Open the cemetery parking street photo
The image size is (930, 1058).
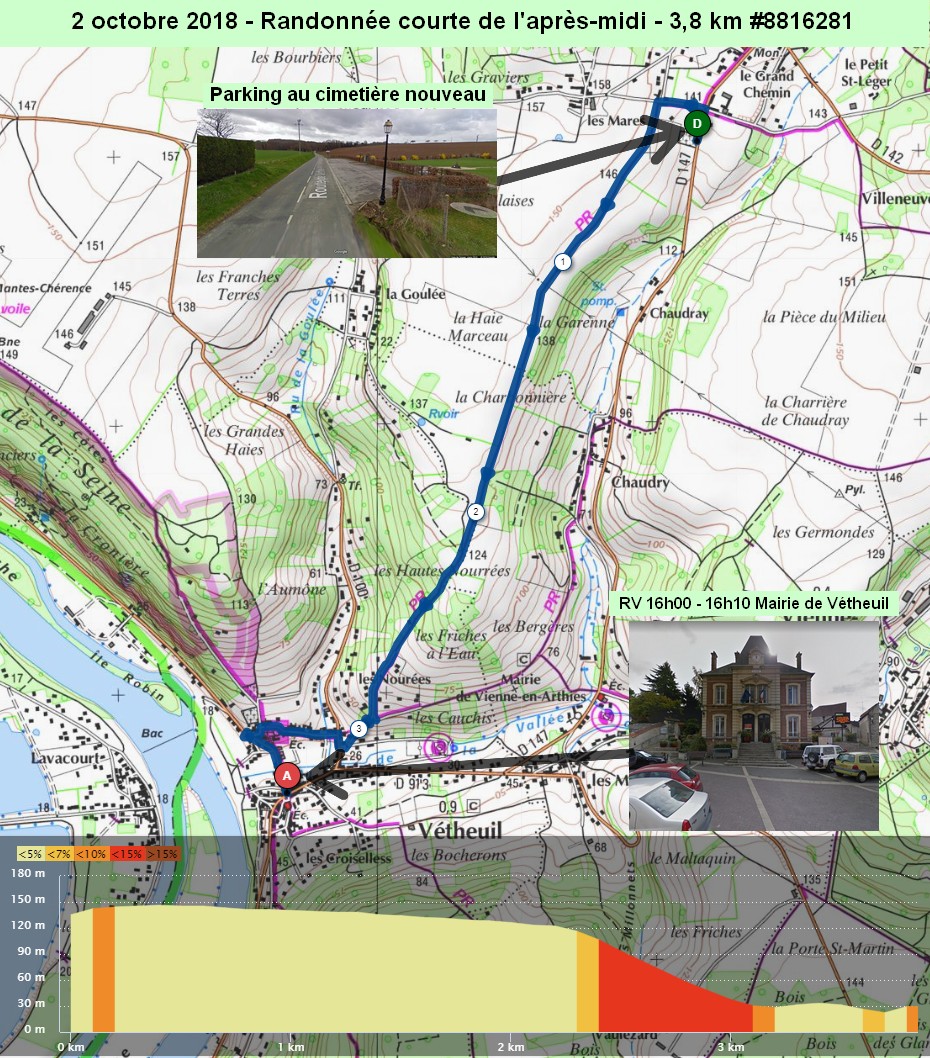click(347, 183)
